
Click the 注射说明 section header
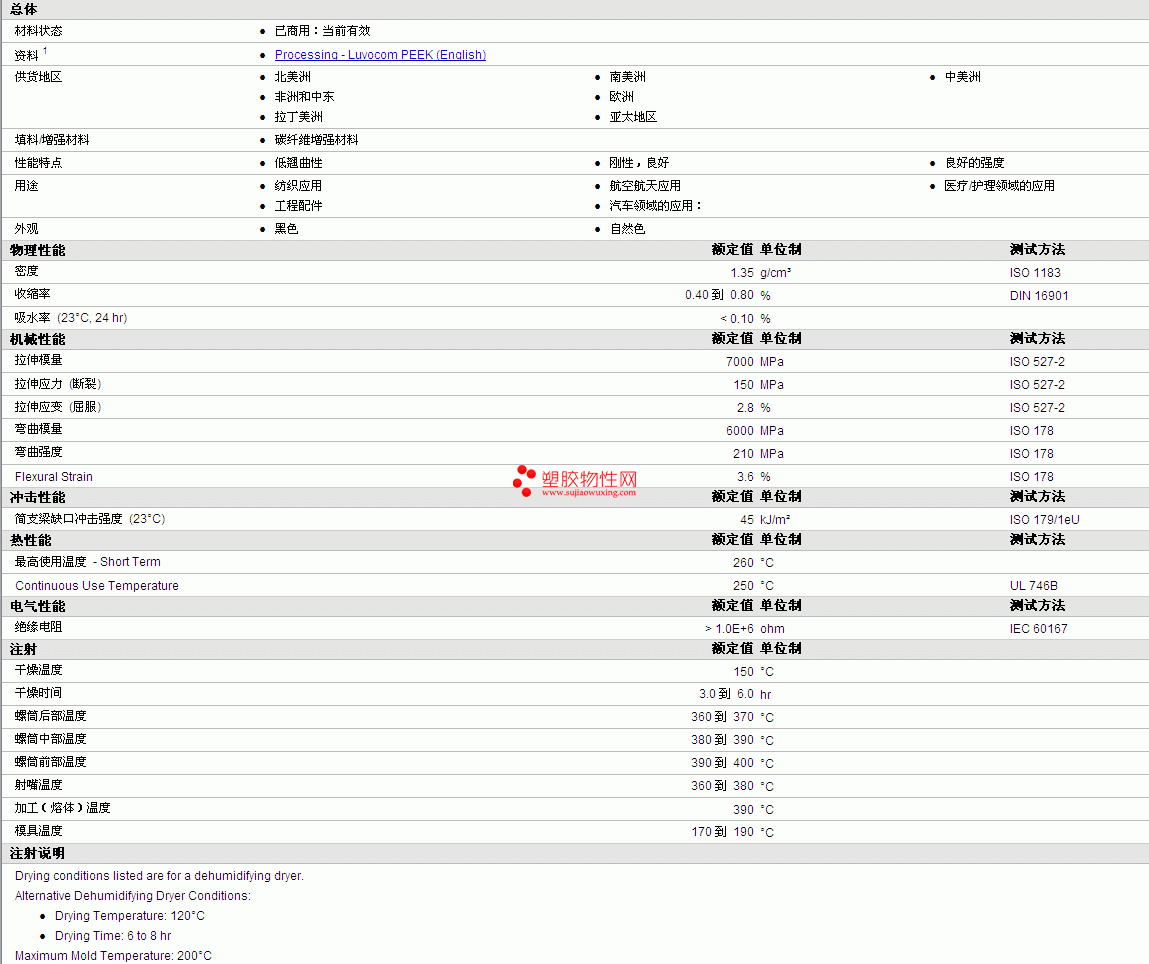(37, 853)
